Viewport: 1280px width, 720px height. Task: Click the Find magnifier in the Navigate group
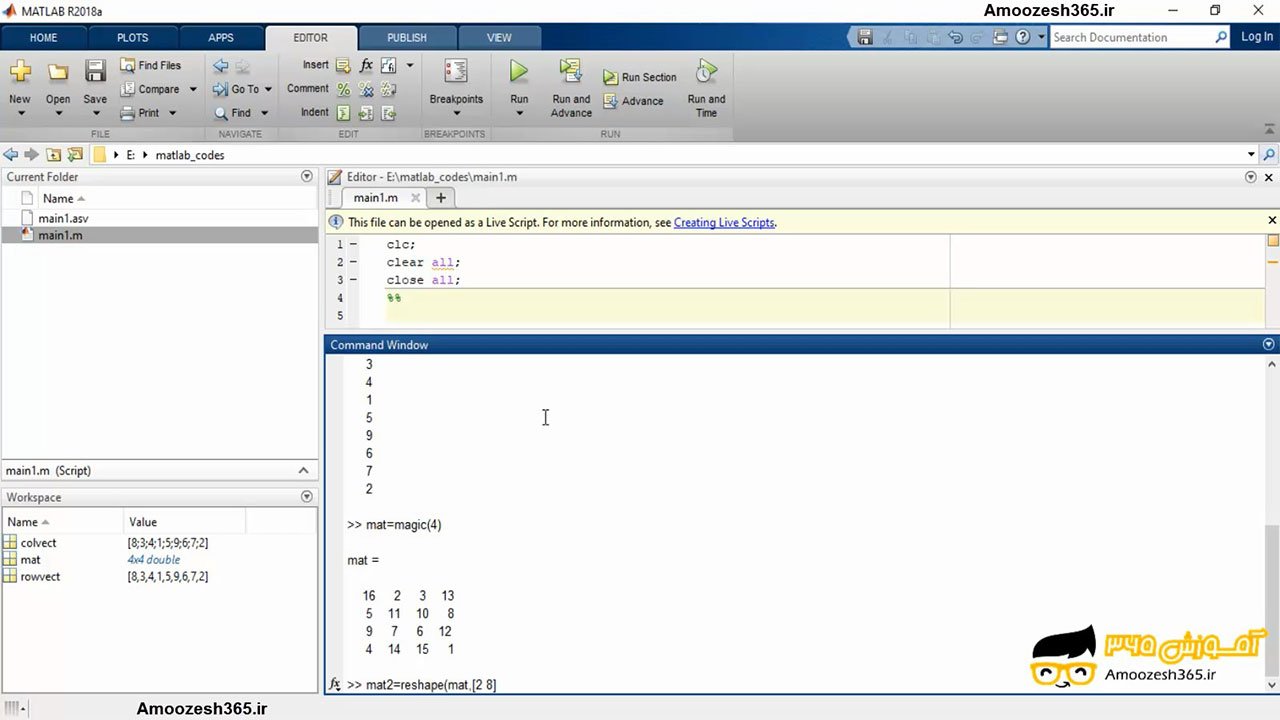(220, 113)
